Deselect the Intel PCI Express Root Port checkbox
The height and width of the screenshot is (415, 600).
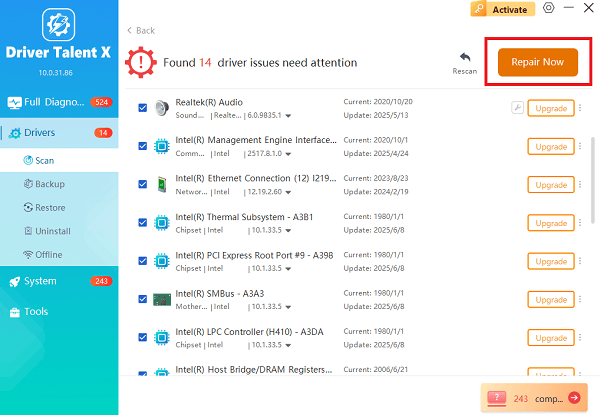tap(142, 260)
